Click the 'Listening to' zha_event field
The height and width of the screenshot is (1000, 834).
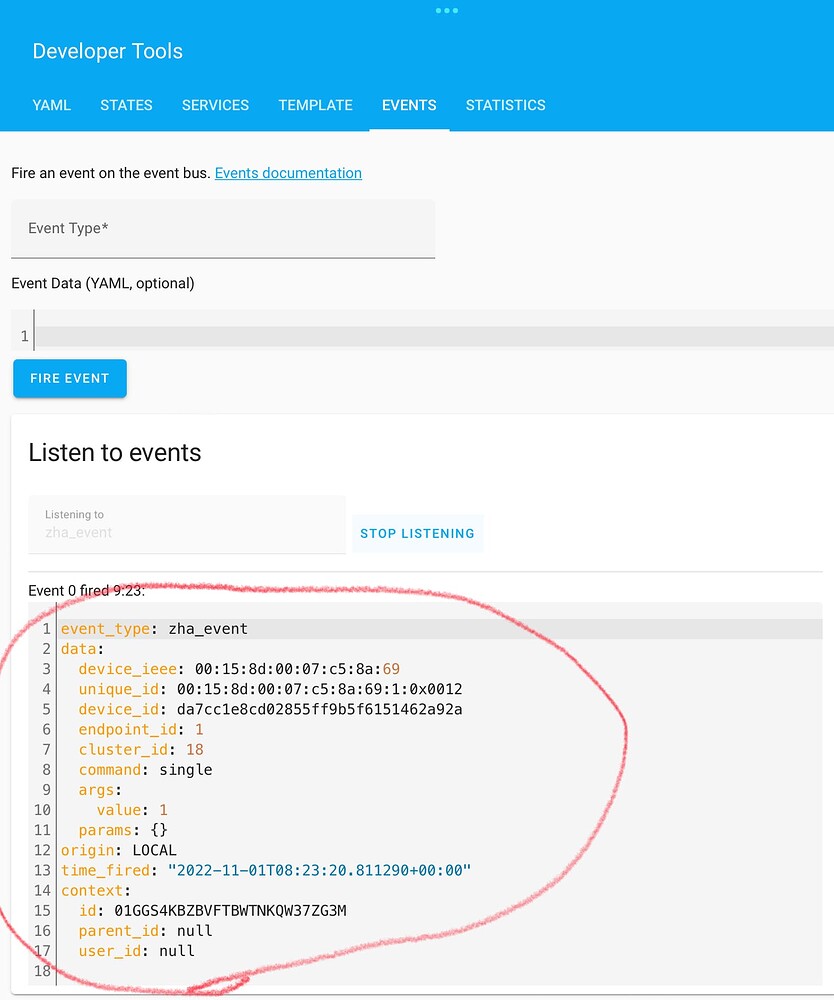click(186, 524)
